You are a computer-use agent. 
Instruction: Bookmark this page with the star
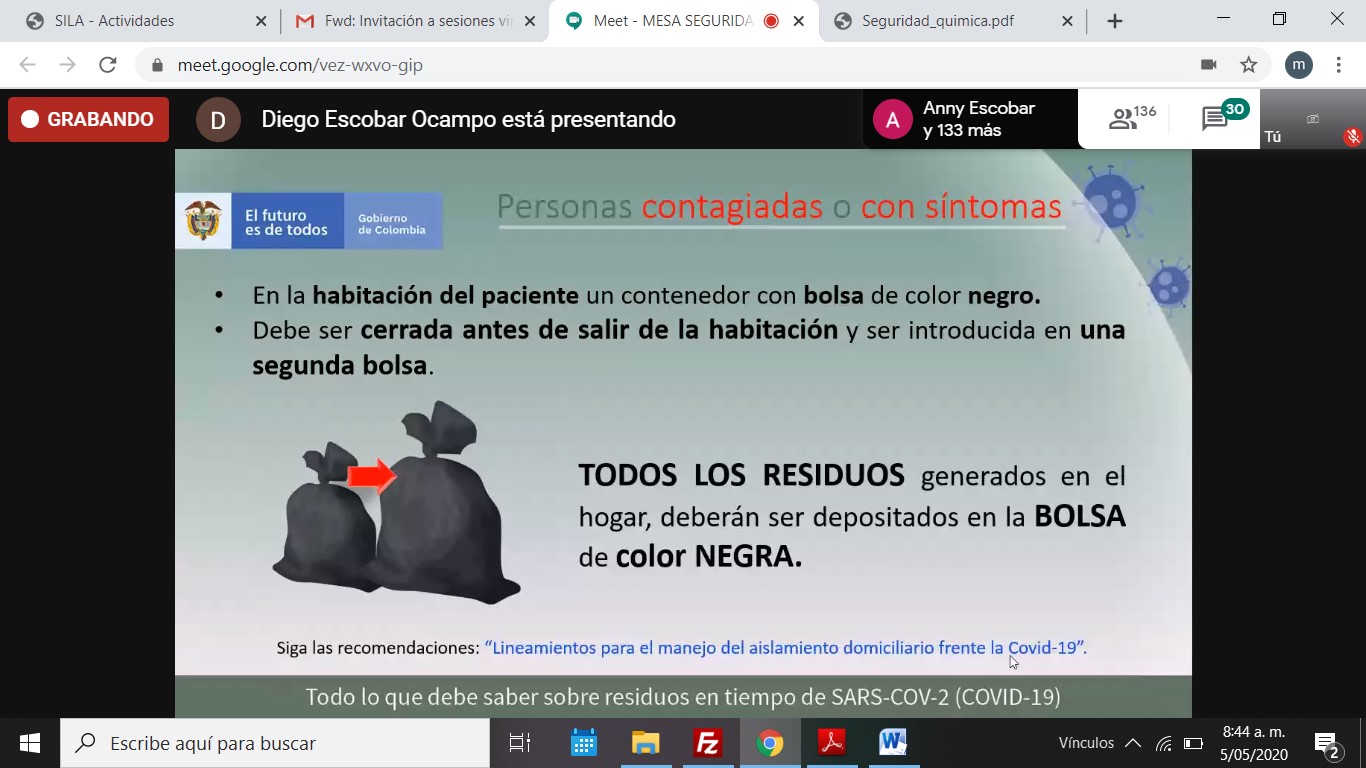pyautogui.click(x=1249, y=65)
